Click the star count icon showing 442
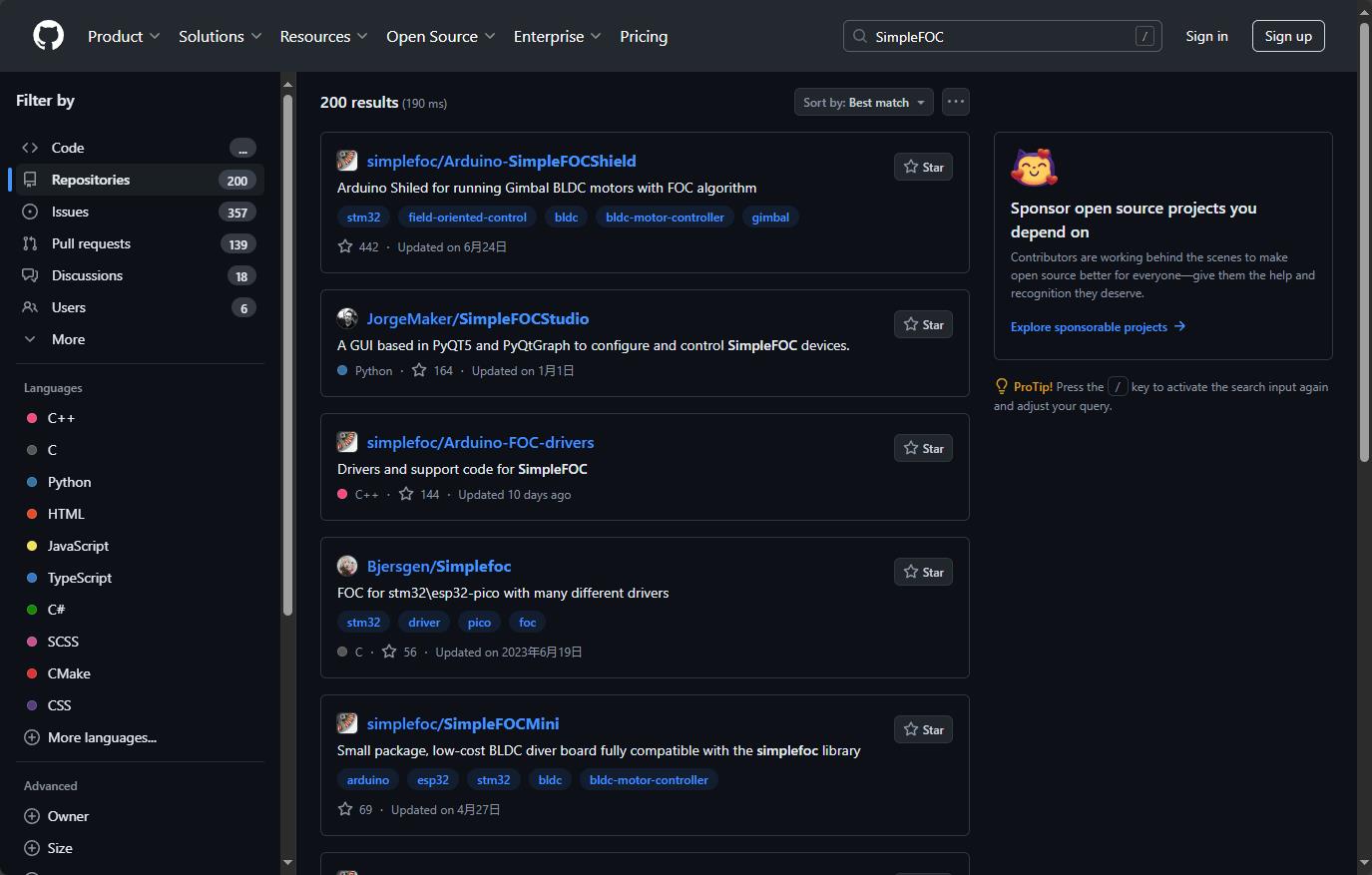This screenshot has width=1372, height=875. (x=345, y=246)
